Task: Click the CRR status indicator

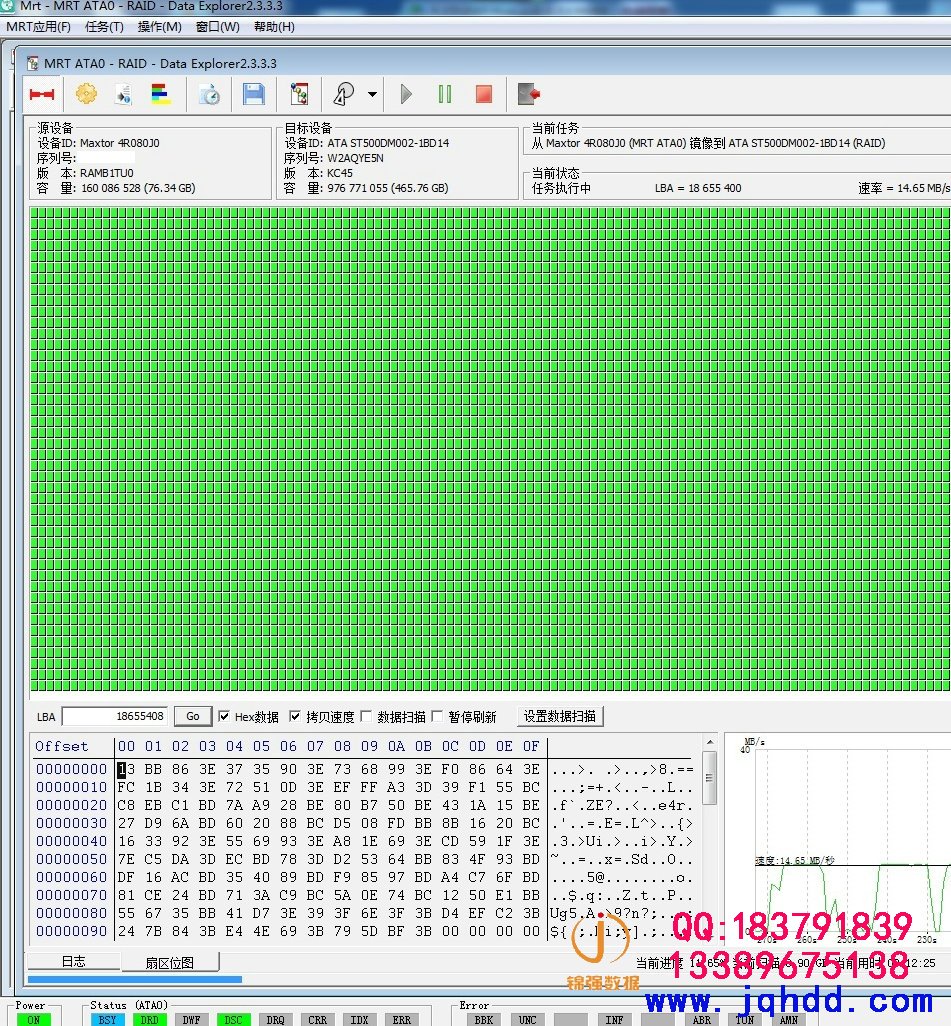Action: [317, 1020]
